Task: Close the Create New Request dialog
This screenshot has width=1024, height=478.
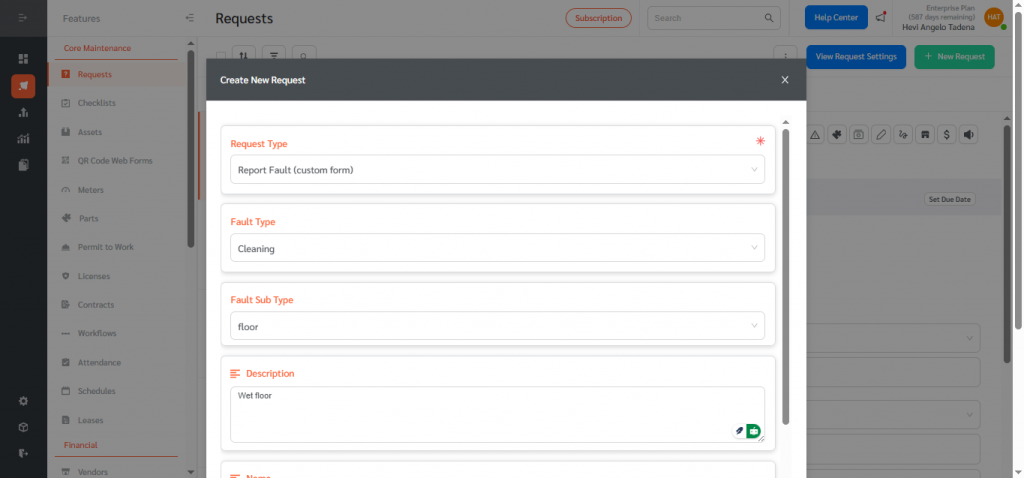Action: coord(785,80)
